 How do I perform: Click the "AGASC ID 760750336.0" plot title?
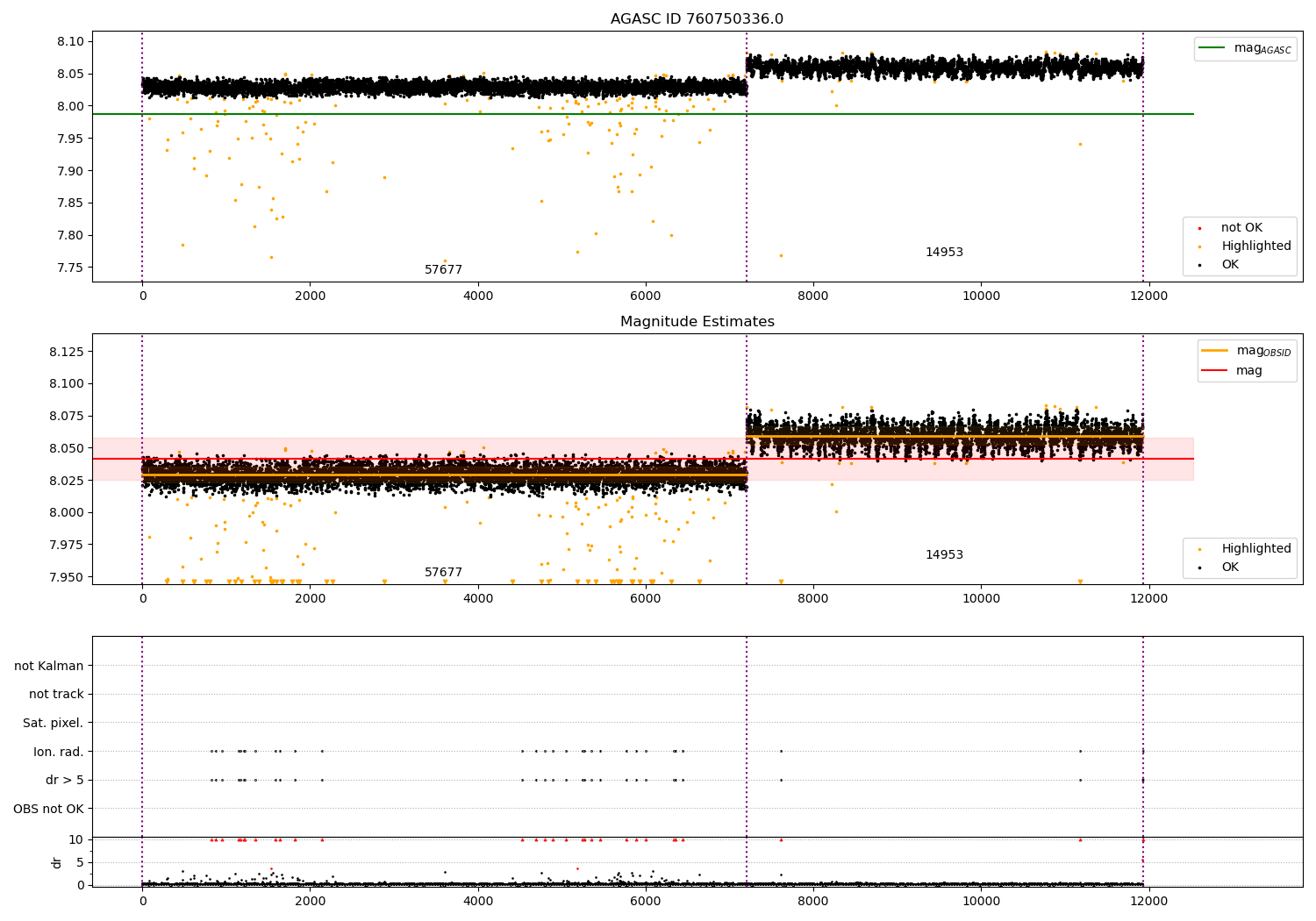click(697, 19)
